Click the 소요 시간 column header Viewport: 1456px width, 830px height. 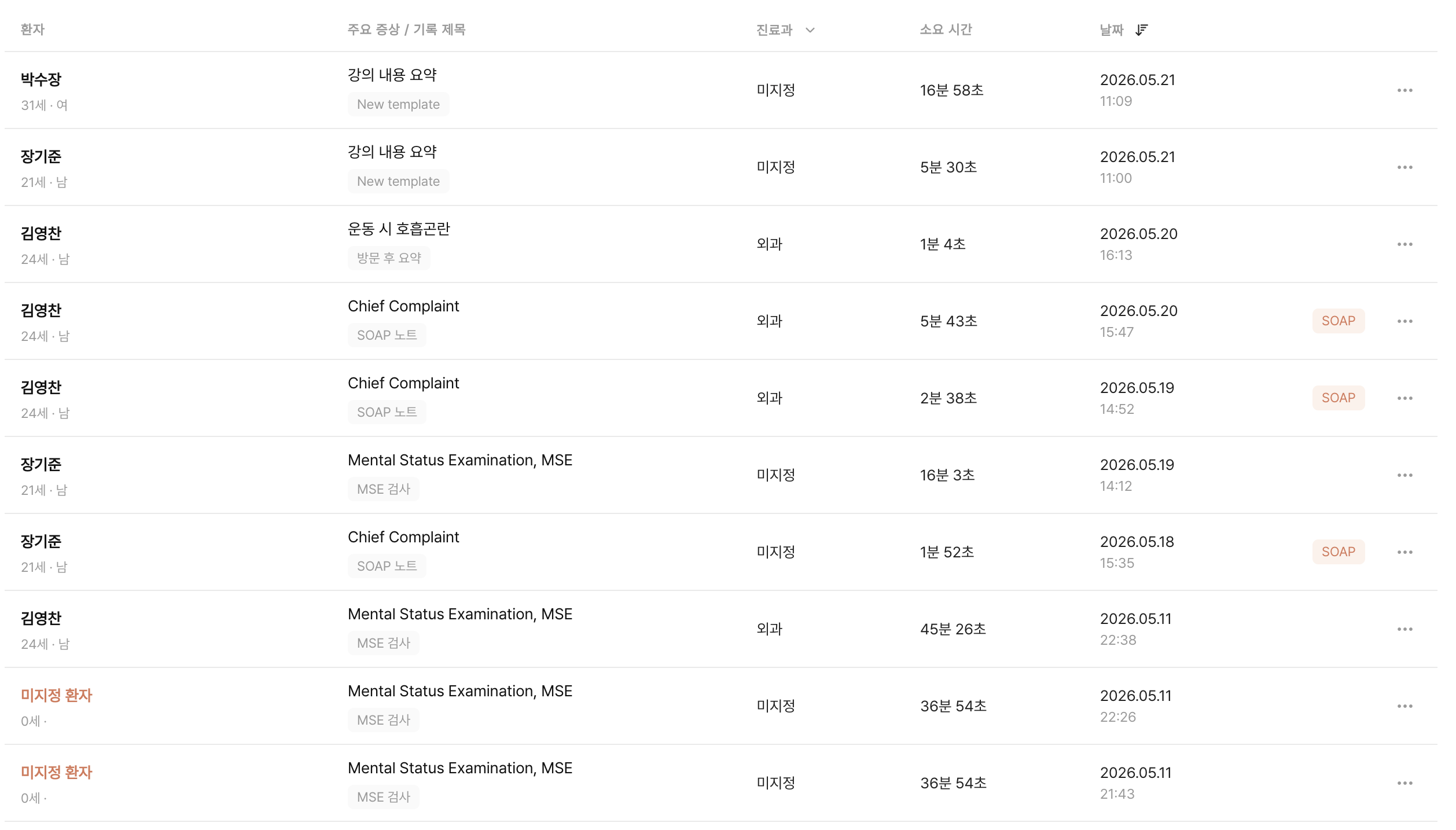[946, 30]
